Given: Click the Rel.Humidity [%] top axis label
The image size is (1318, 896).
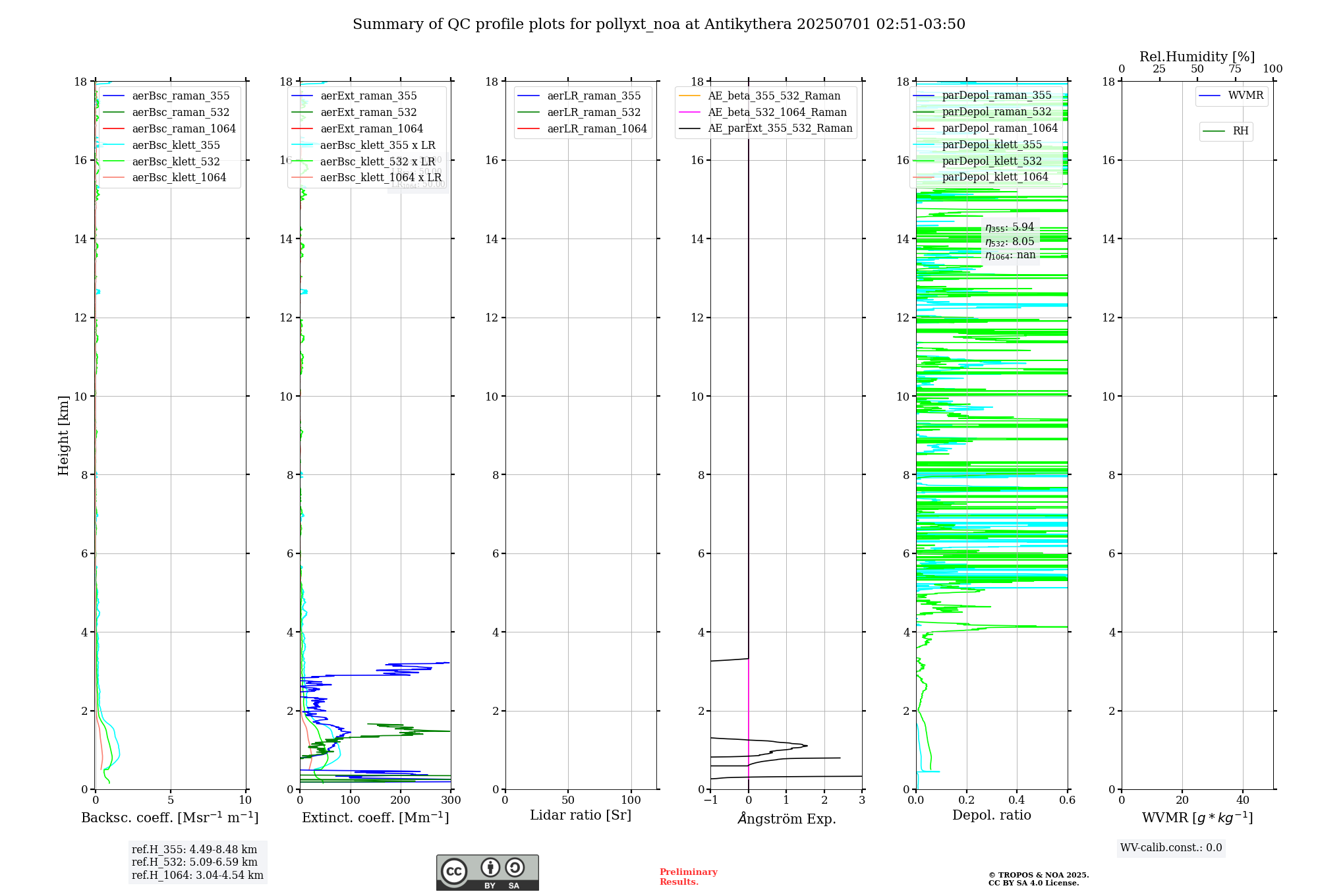Looking at the screenshot, I should coord(1197,57).
